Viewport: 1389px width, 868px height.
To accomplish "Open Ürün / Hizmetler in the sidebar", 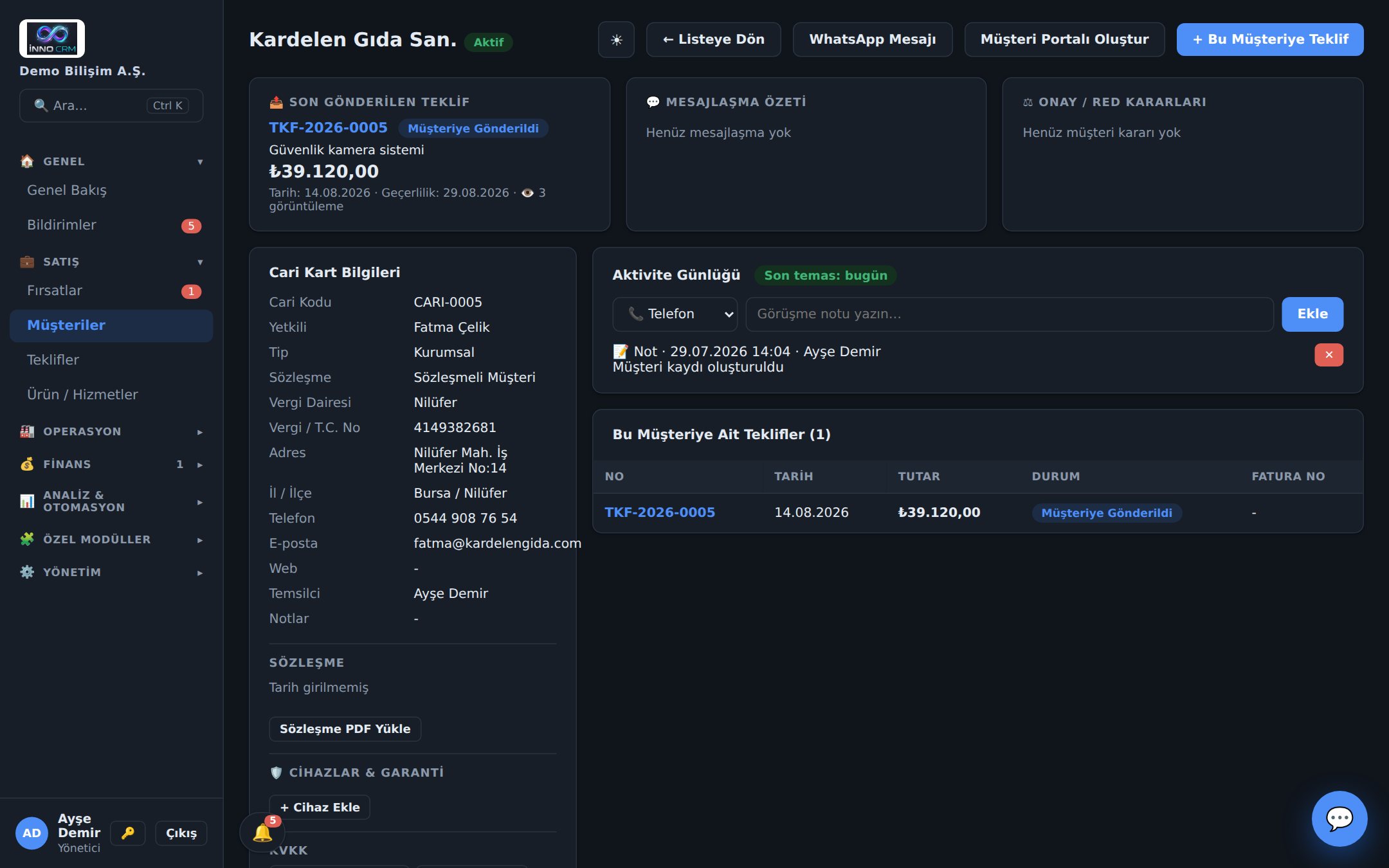I will pos(111,395).
